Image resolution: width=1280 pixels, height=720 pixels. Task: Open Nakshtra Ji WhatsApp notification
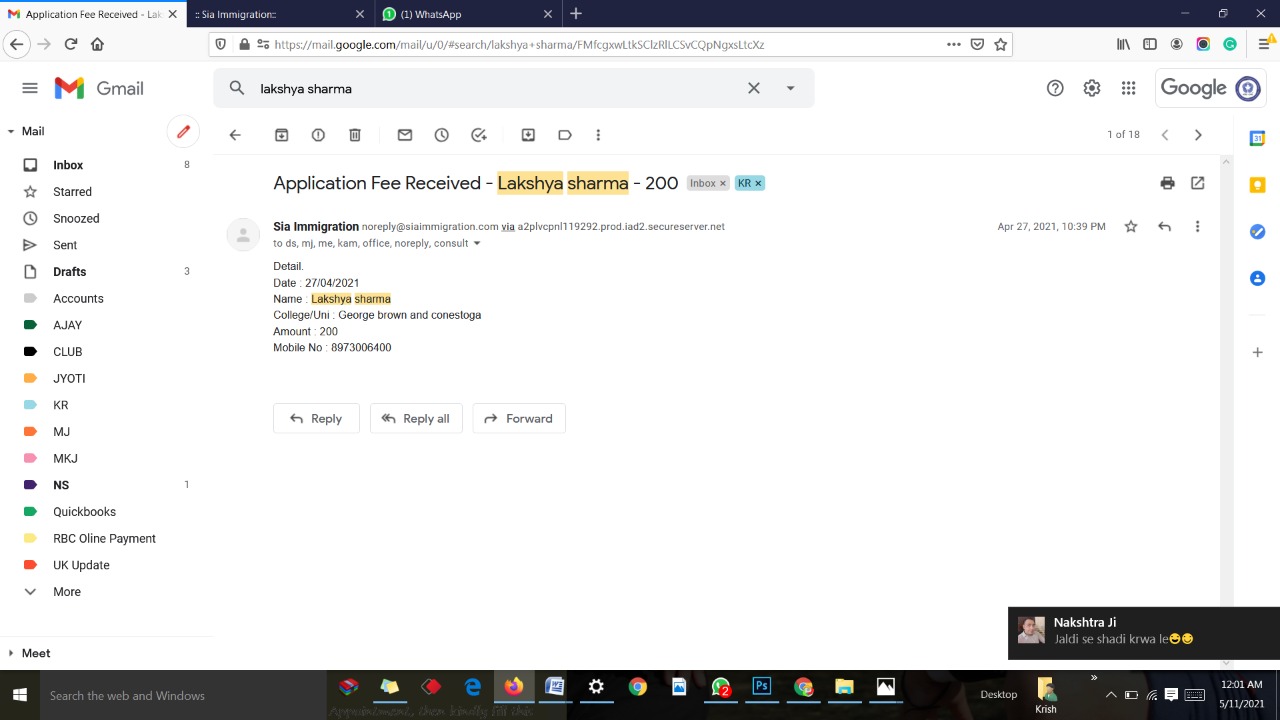[1144, 633]
